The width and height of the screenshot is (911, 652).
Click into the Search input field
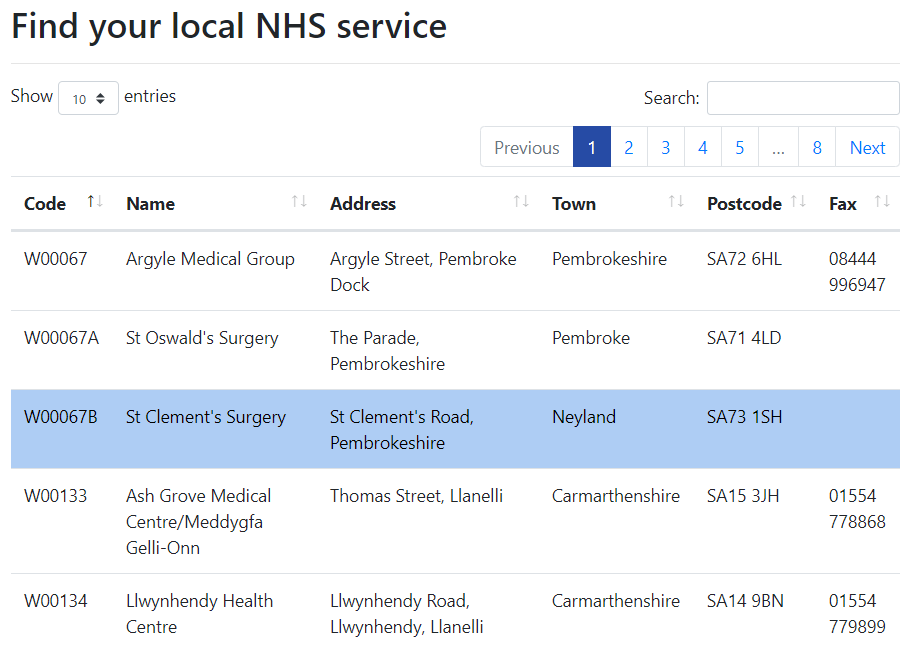tap(802, 98)
